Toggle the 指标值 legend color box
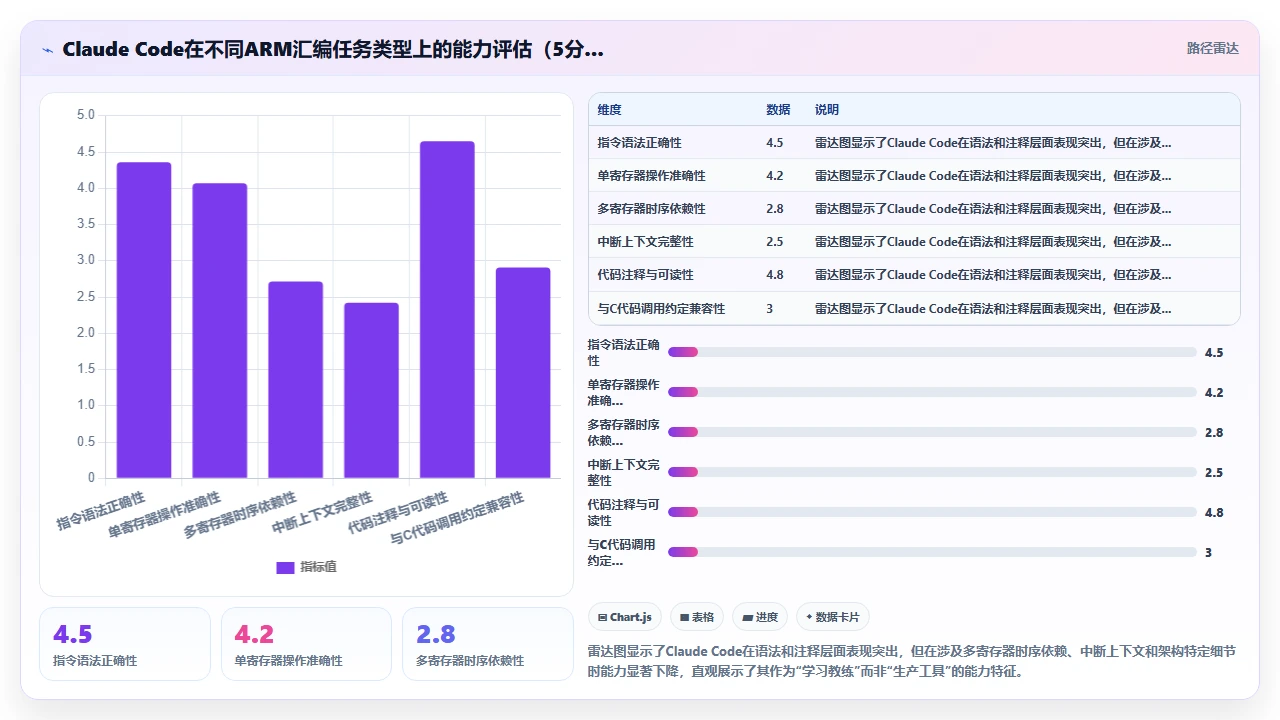The width and height of the screenshot is (1280, 720). 285,567
